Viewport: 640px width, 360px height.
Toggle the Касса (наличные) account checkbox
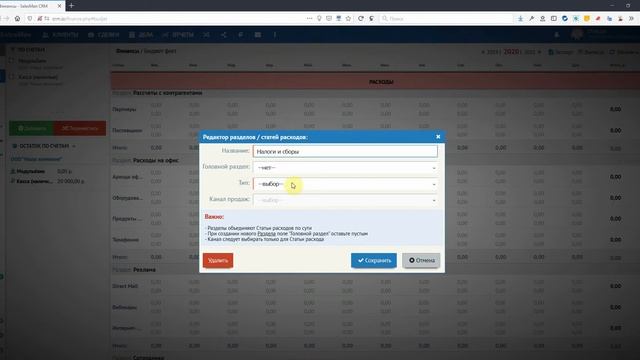click(x=12, y=77)
